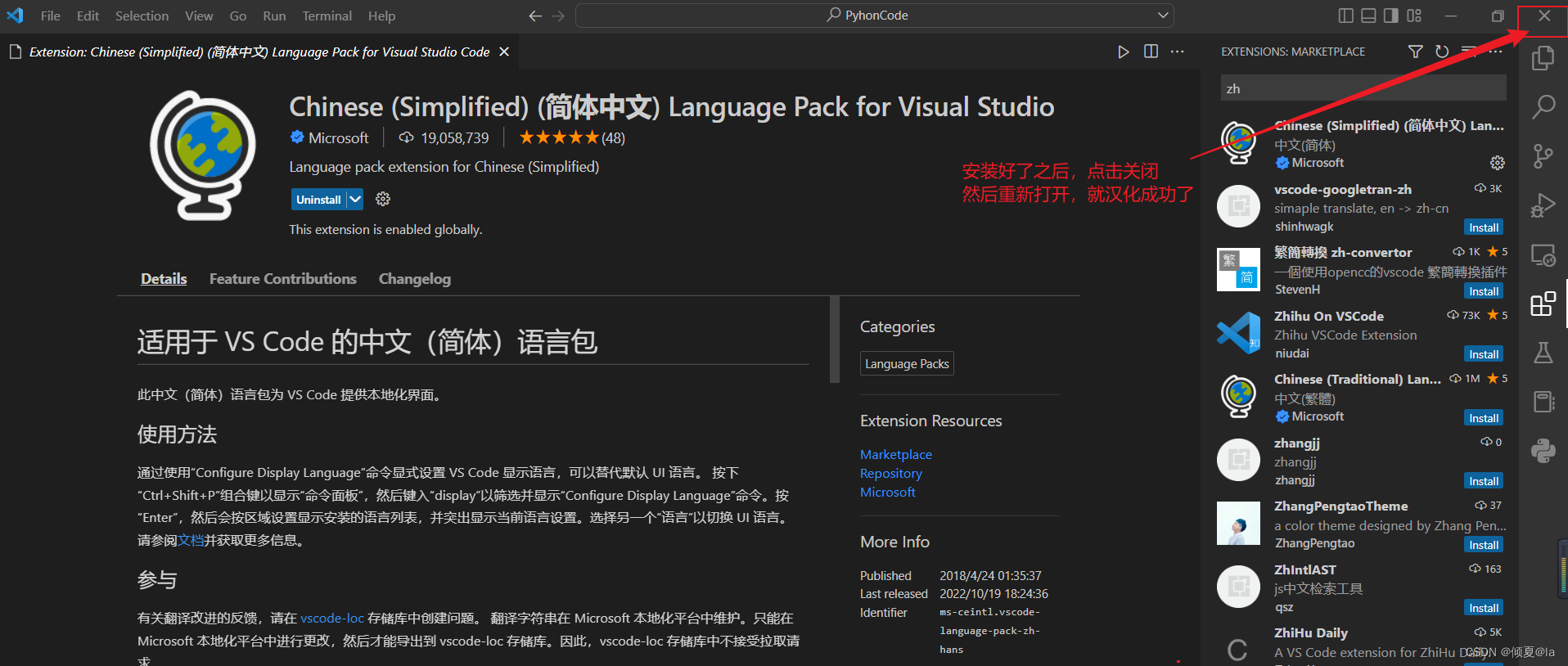This screenshot has height=666, width=1568.
Task: Go back using the title bar arrow
Action: click(535, 16)
